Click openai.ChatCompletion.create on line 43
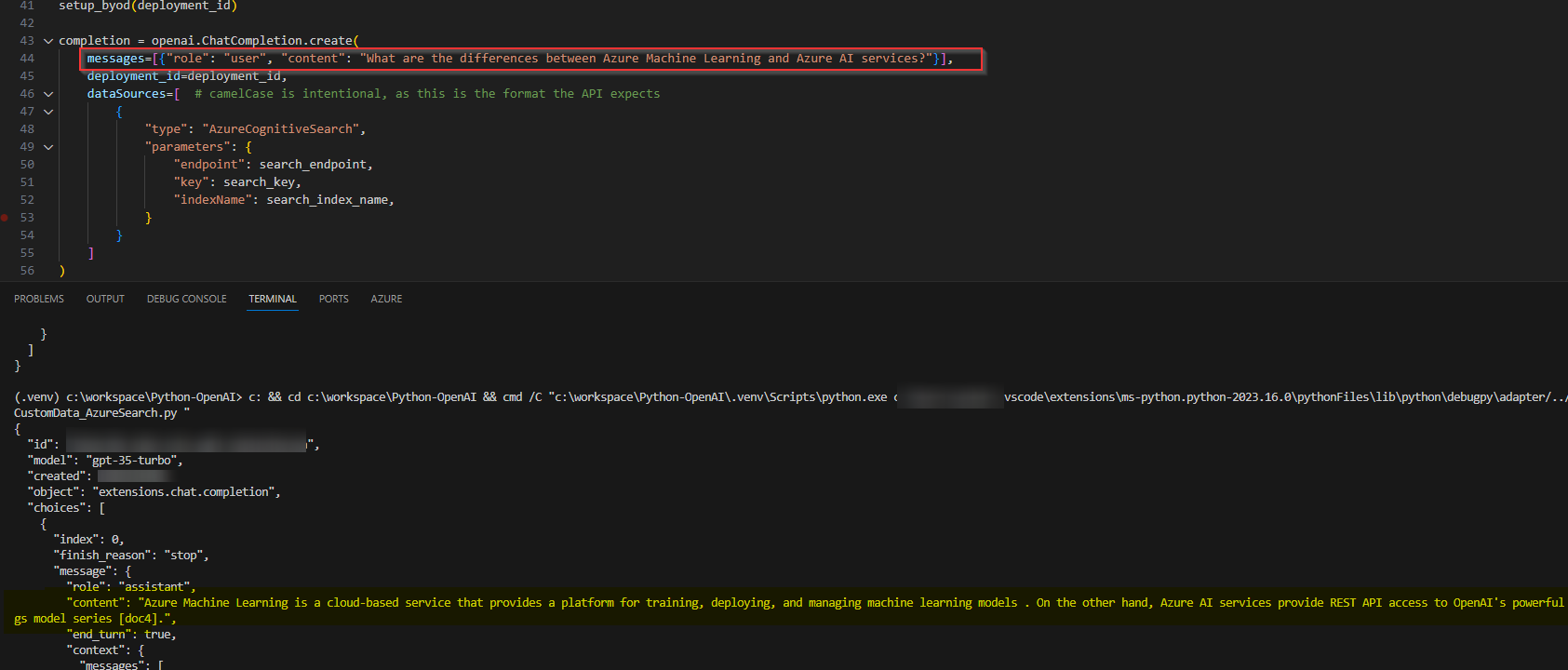This screenshot has height=670, width=1568. pos(252,41)
